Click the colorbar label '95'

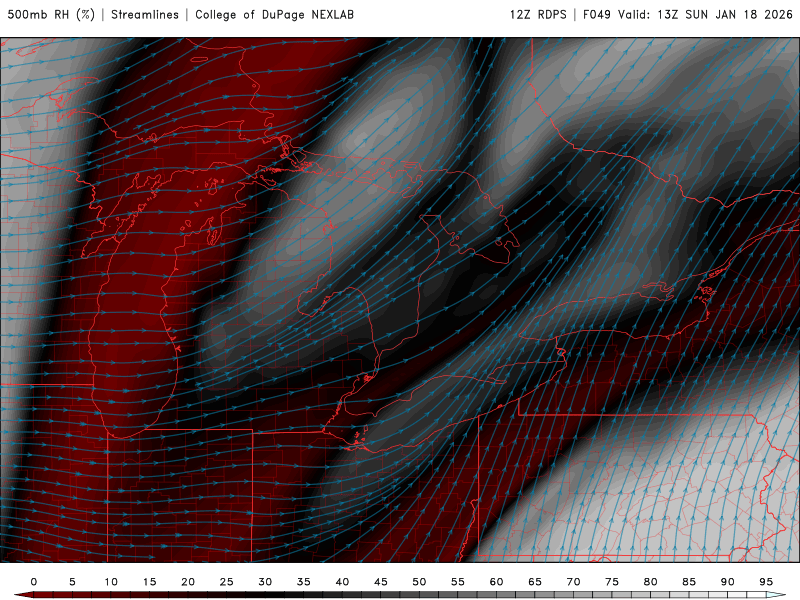tap(766, 582)
